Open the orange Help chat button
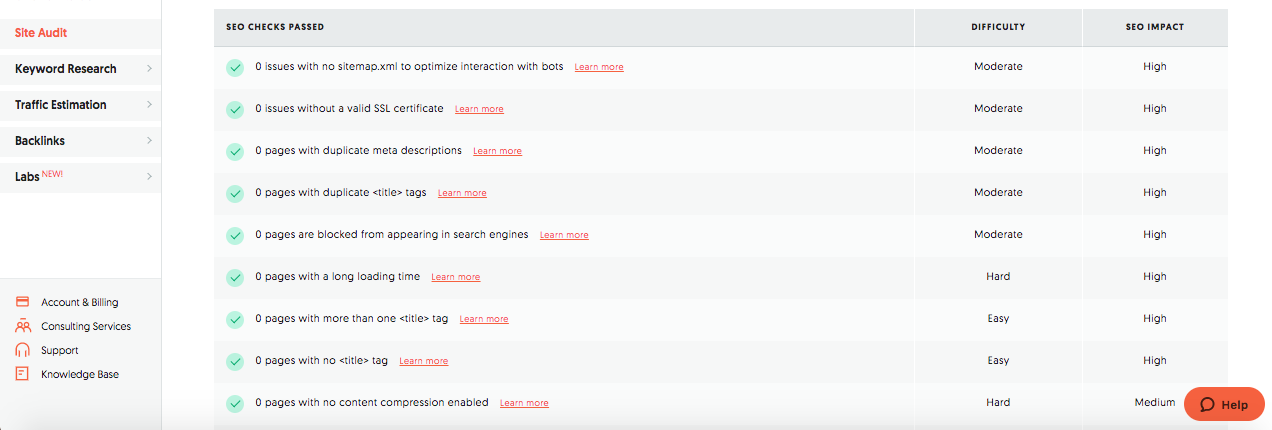 (1224, 405)
